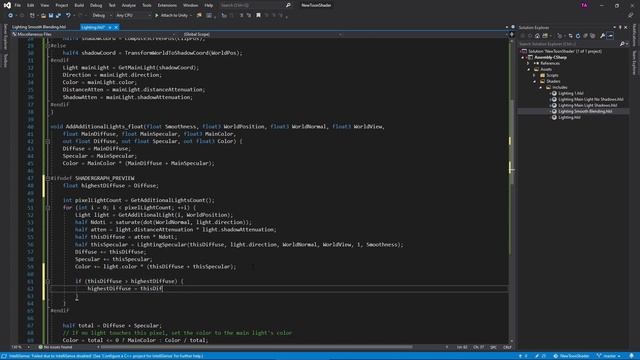Viewport: 640px width, 360px height.
Task: Open the Project menu
Action: (62, 5)
